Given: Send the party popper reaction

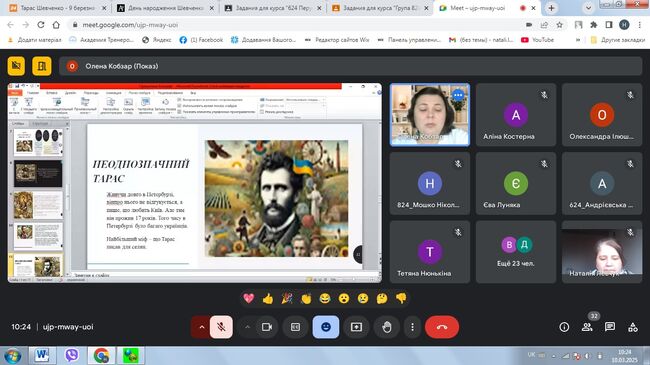Looking at the screenshot, I should (x=287, y=298).
